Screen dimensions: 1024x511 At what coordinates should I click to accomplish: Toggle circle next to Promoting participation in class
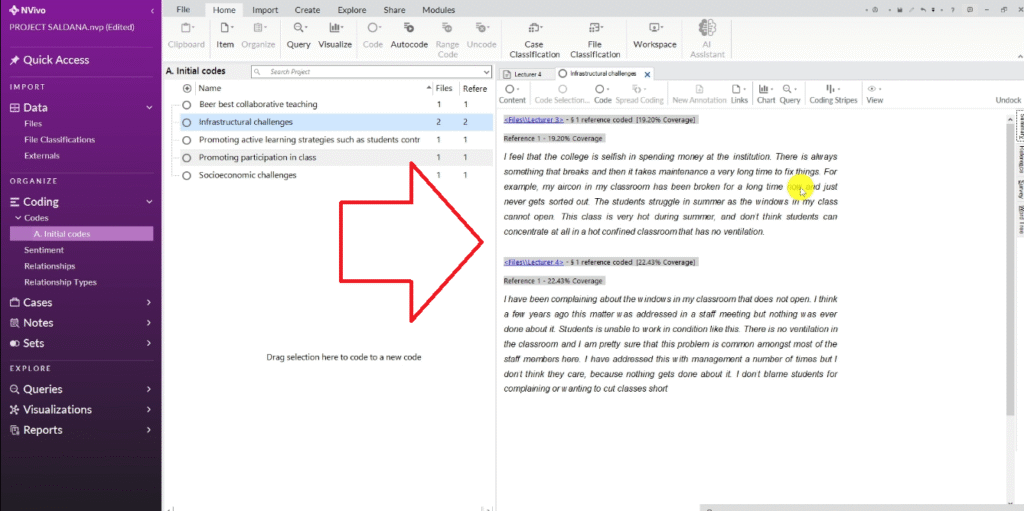tap(187, 157)
